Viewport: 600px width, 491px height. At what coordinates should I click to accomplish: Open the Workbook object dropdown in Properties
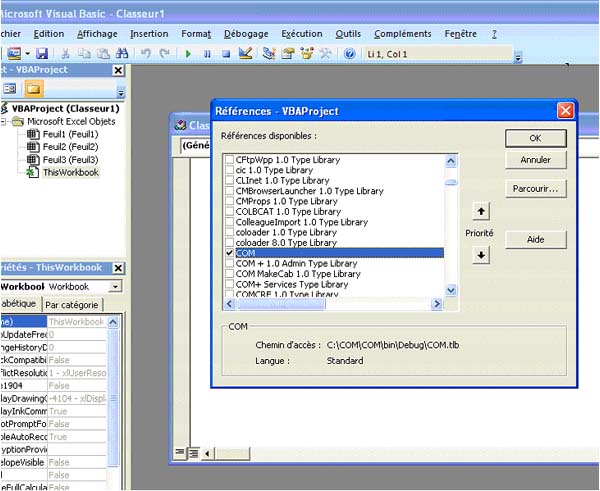point(115,286)
